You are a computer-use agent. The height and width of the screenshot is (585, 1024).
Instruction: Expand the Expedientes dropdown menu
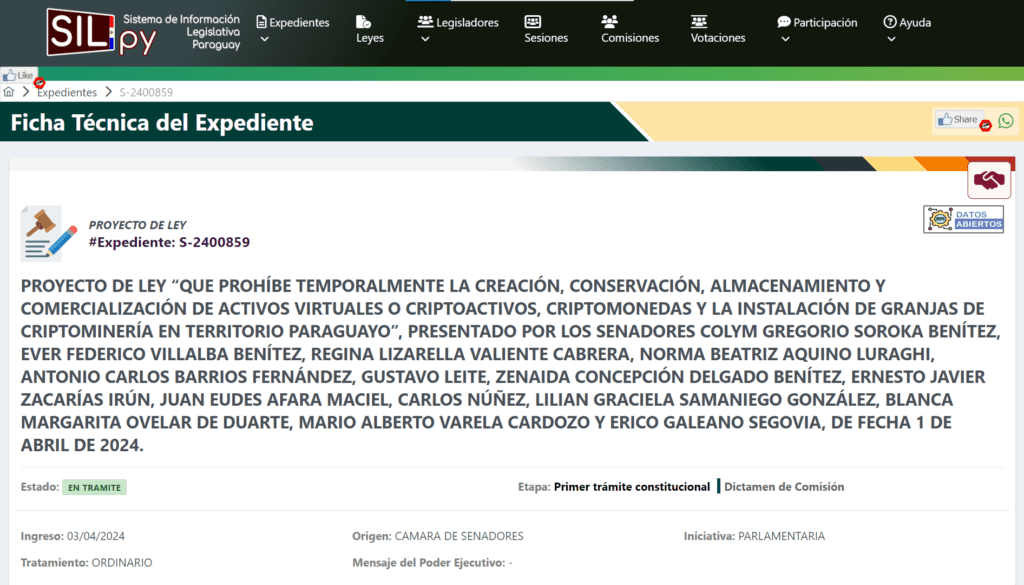pyautogui.click(x=293, y=29)
